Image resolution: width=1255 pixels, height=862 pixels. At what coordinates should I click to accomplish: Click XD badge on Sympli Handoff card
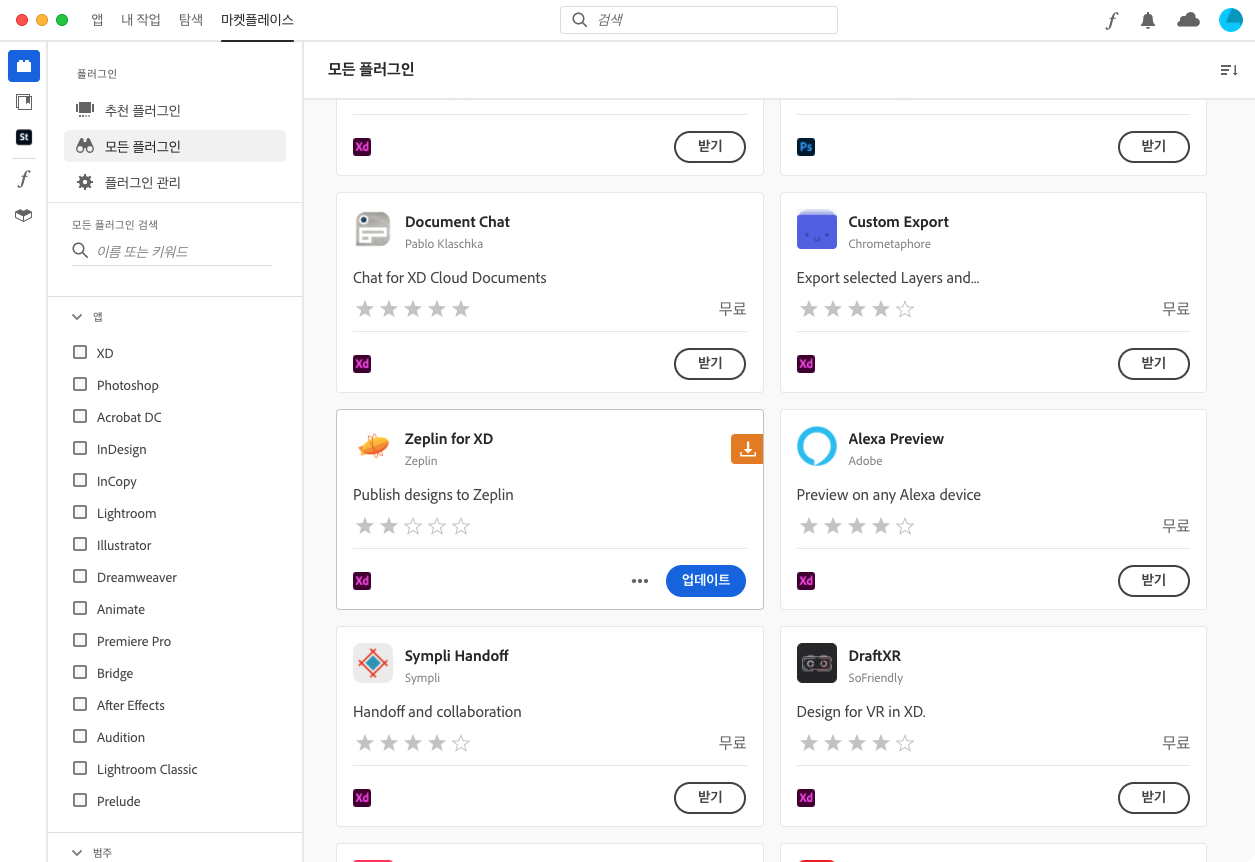pos(362,798)
